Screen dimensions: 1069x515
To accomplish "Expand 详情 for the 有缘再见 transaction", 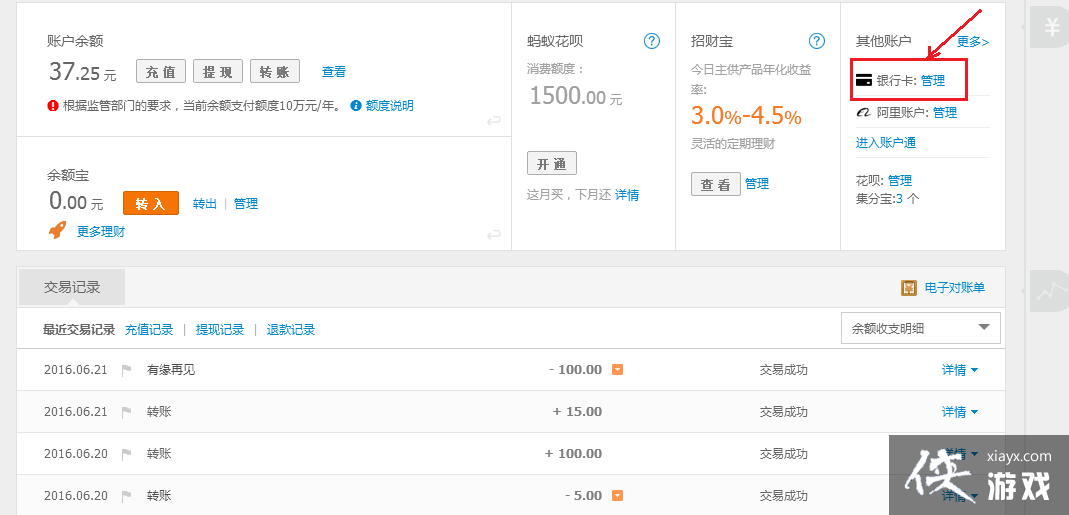I will (960, 370).
